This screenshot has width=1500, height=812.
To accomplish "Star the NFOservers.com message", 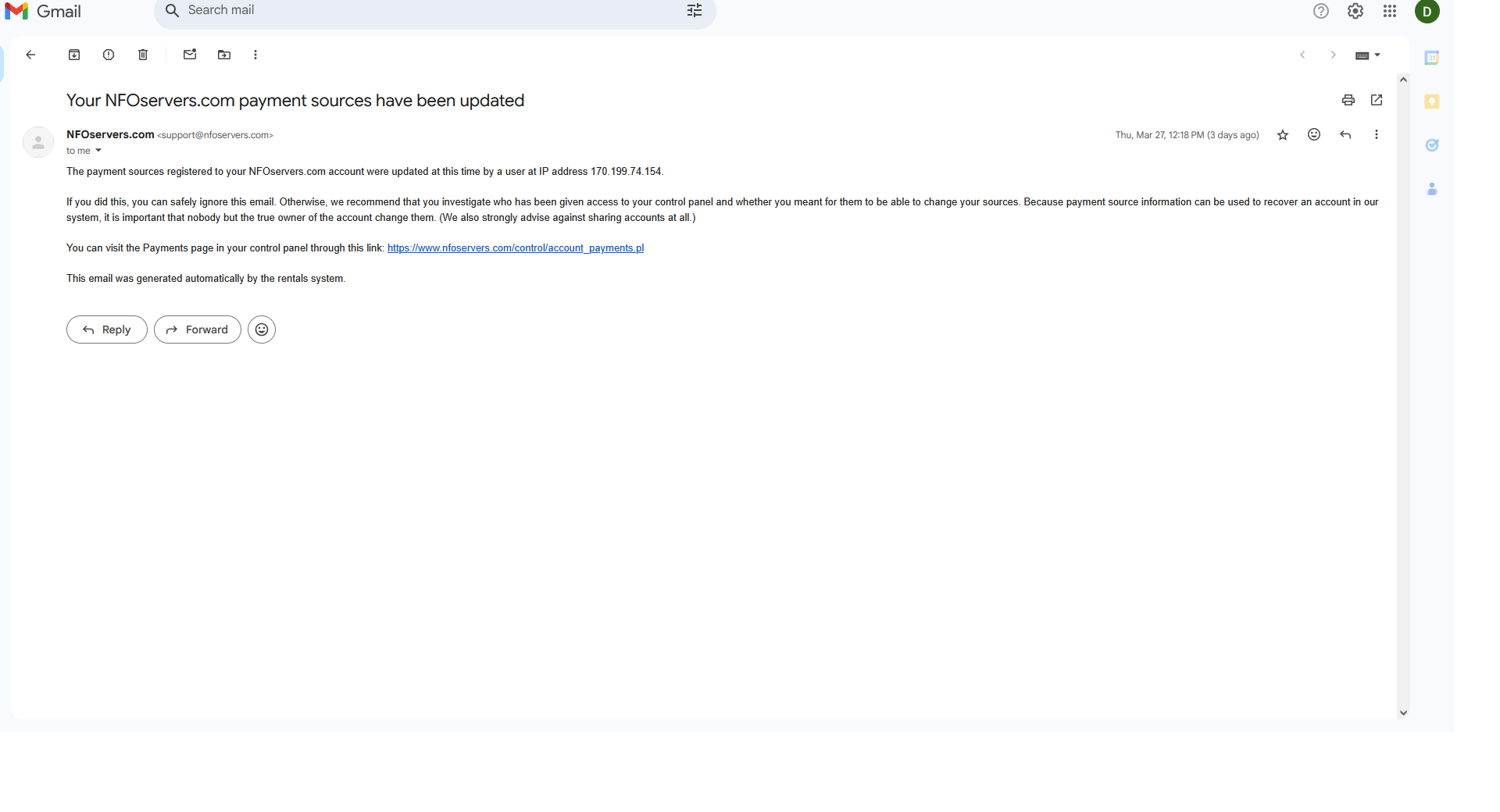I will [x=1283, y=135].
